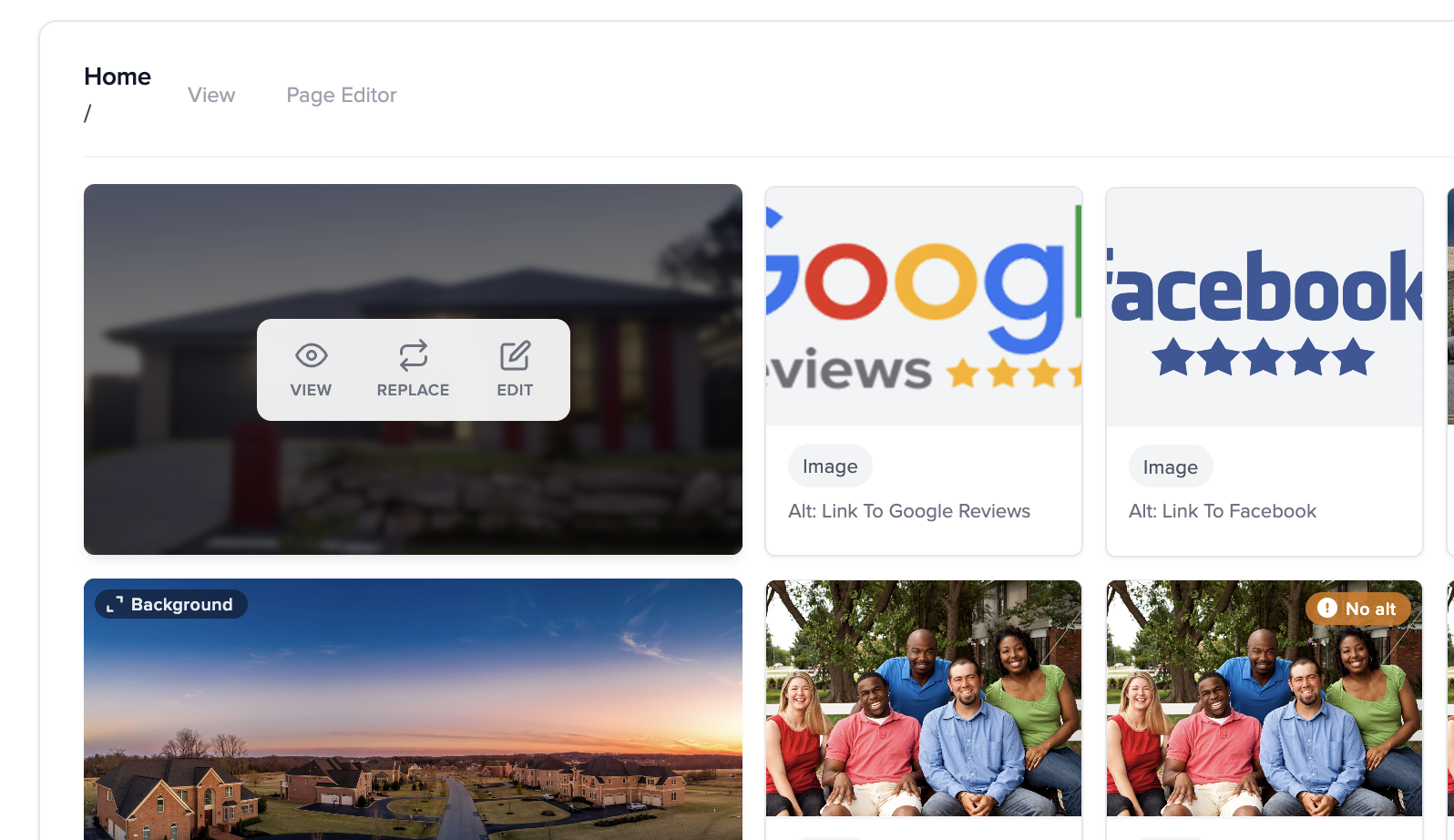Click the exclamation icon in the No alt badge
Viewport: 1454px width, 840px height.
click(1327, 608)
